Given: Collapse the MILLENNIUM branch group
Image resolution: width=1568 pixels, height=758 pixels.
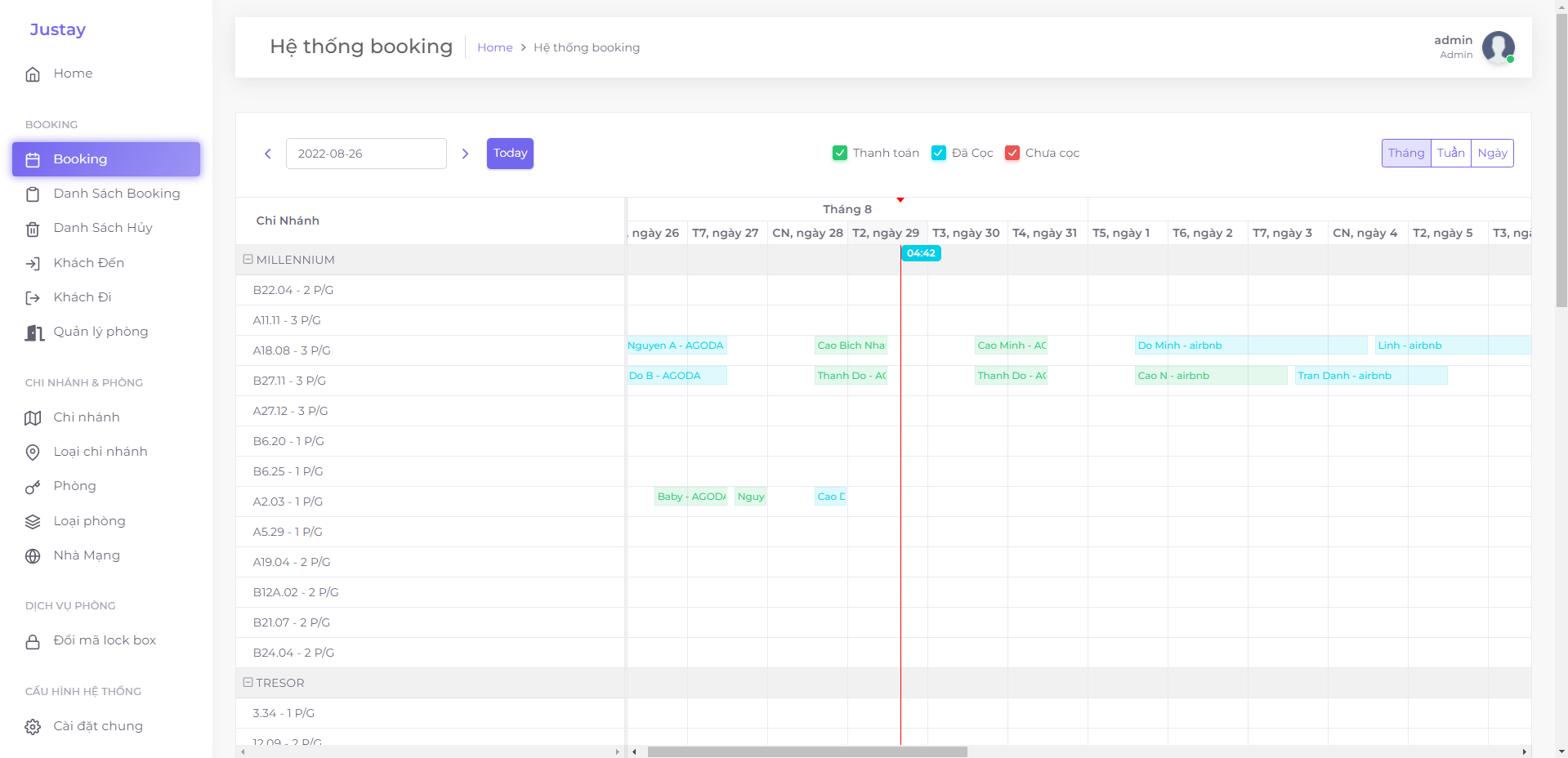Looking at the screenshot, I should (x=248, y=260).
